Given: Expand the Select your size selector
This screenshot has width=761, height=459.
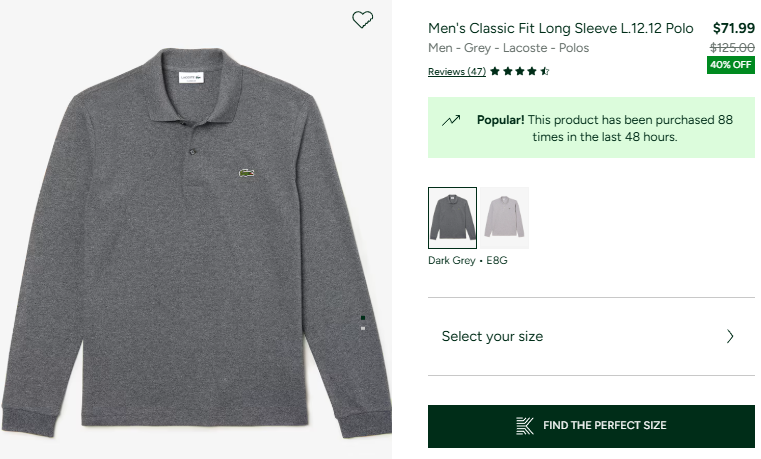Looking at the screenshot, I should pyautogui.click(x=590, y=336).
